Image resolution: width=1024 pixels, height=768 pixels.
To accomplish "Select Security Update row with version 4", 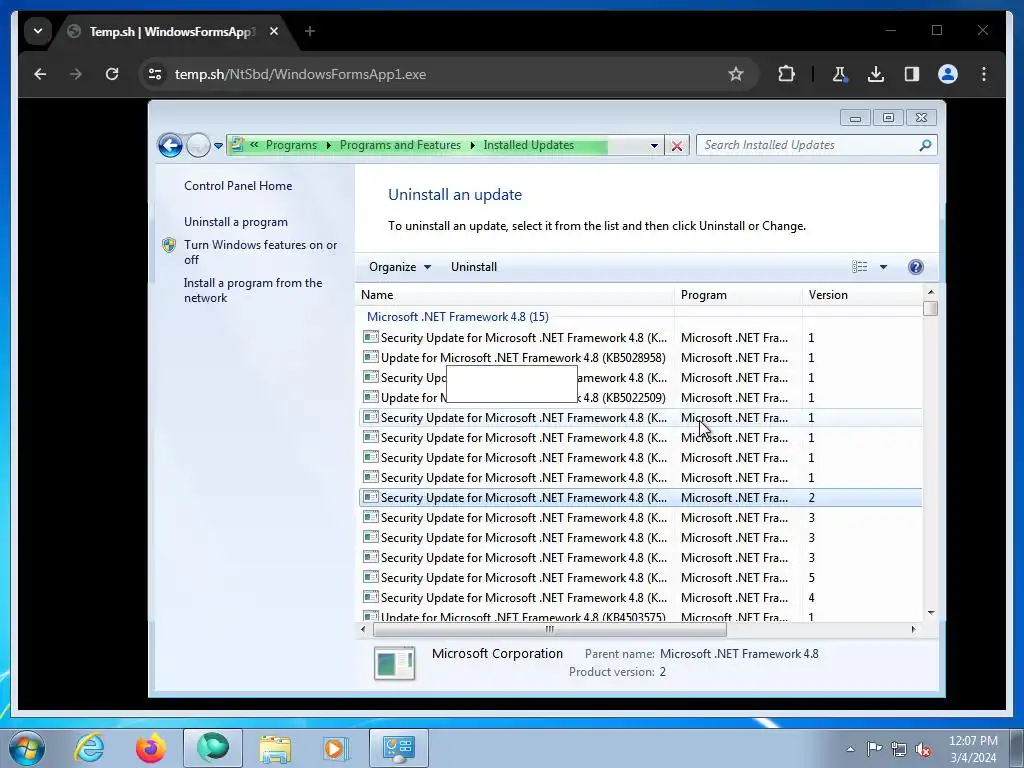I will point(640,598).
